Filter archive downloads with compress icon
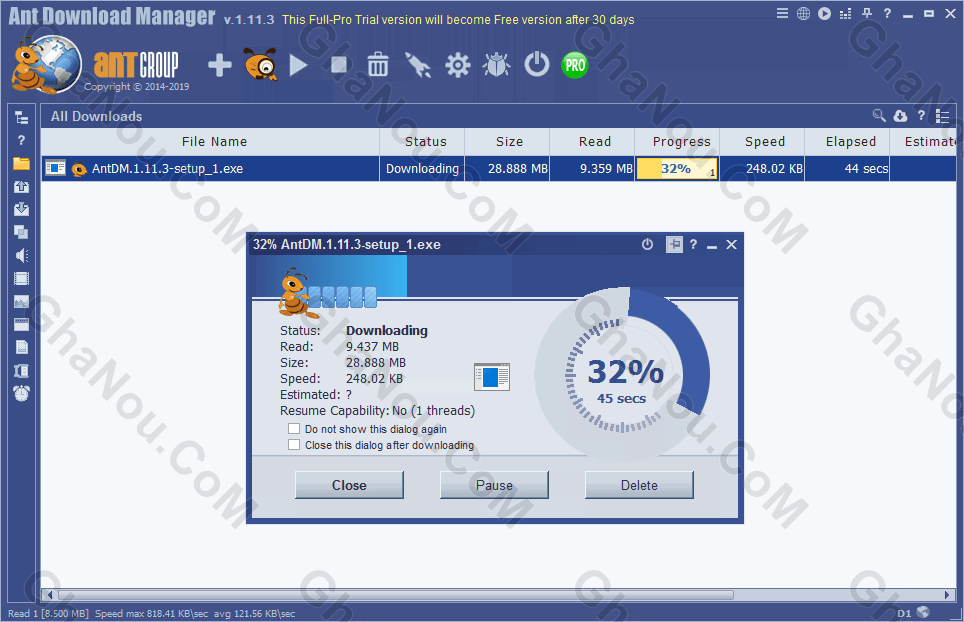 pyautogui.click(x=22, y=371)
